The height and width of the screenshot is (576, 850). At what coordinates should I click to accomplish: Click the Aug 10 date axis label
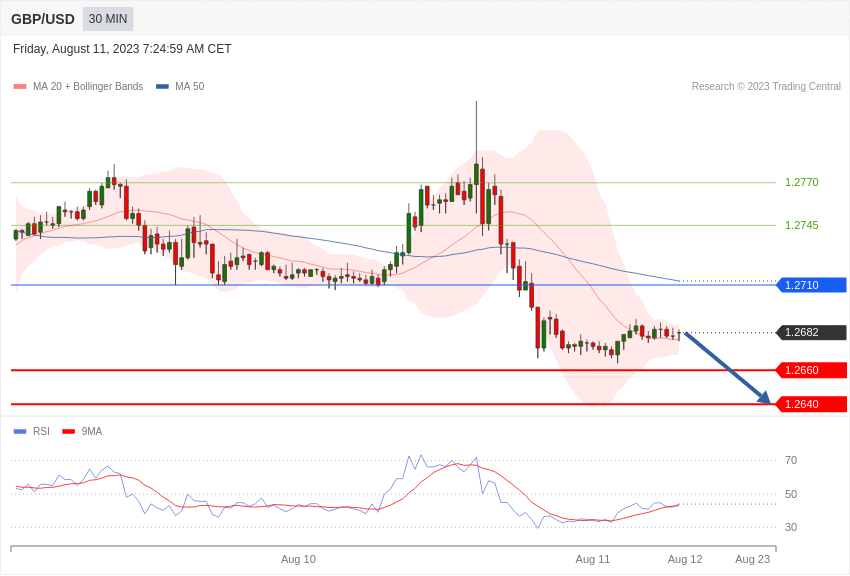coord(298,559)
